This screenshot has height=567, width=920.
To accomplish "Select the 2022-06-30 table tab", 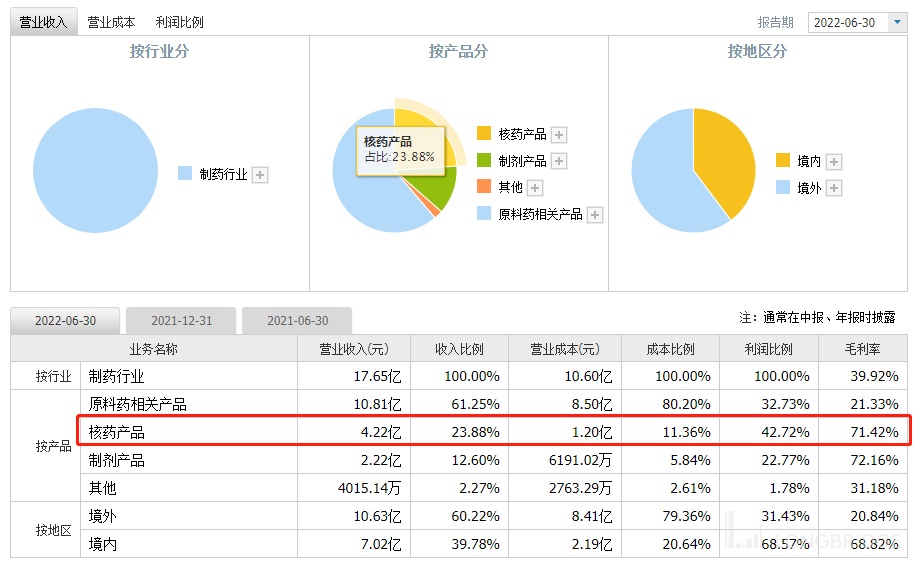I will [x=65, y=321].
